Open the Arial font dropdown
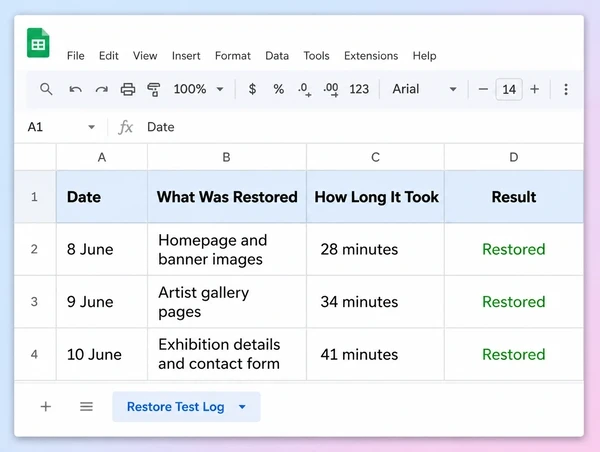The height and width of the screenshot is (452, 600). pyautogui.click(x=424, y=89)
